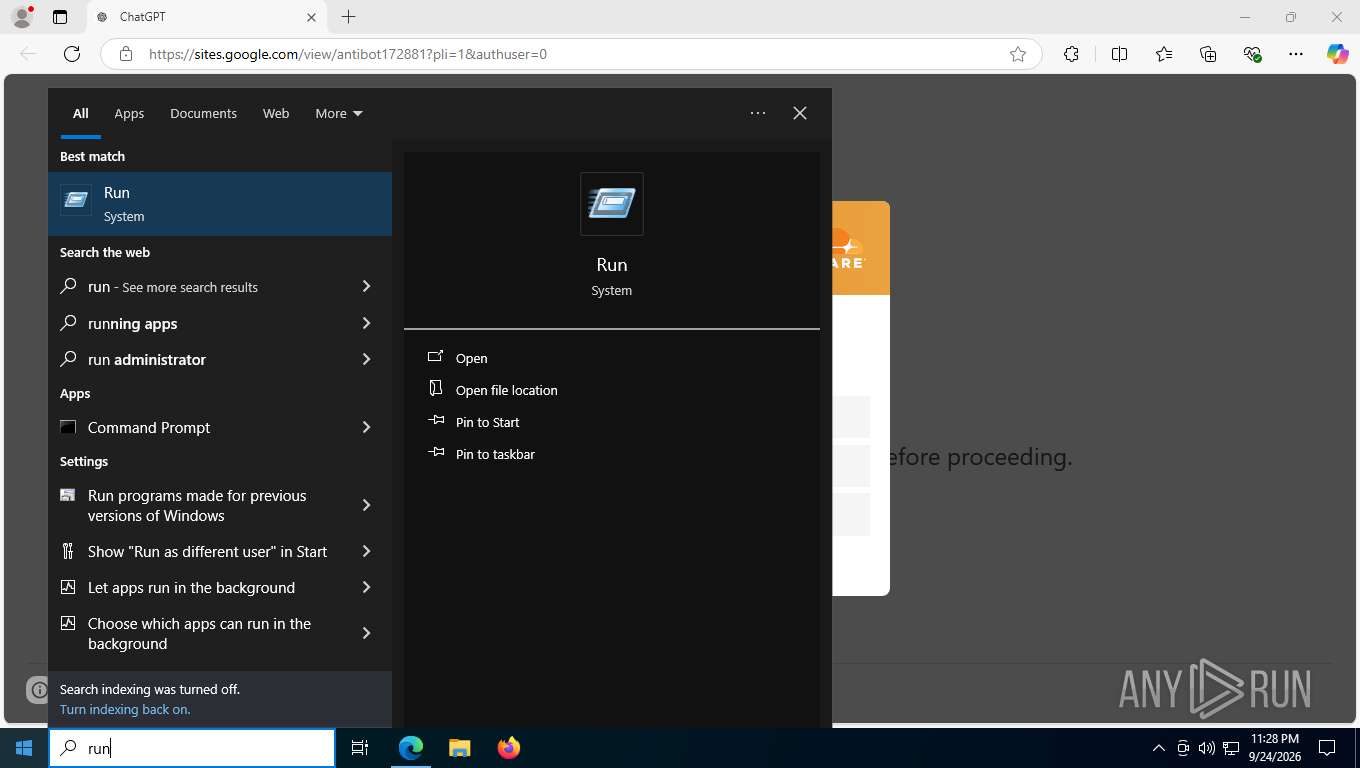Viewport: 1360px width, 768px height.
Task: Expand 'Let apps run in the background' arrow
Action: pyautogui.click(x=366, y=587)
